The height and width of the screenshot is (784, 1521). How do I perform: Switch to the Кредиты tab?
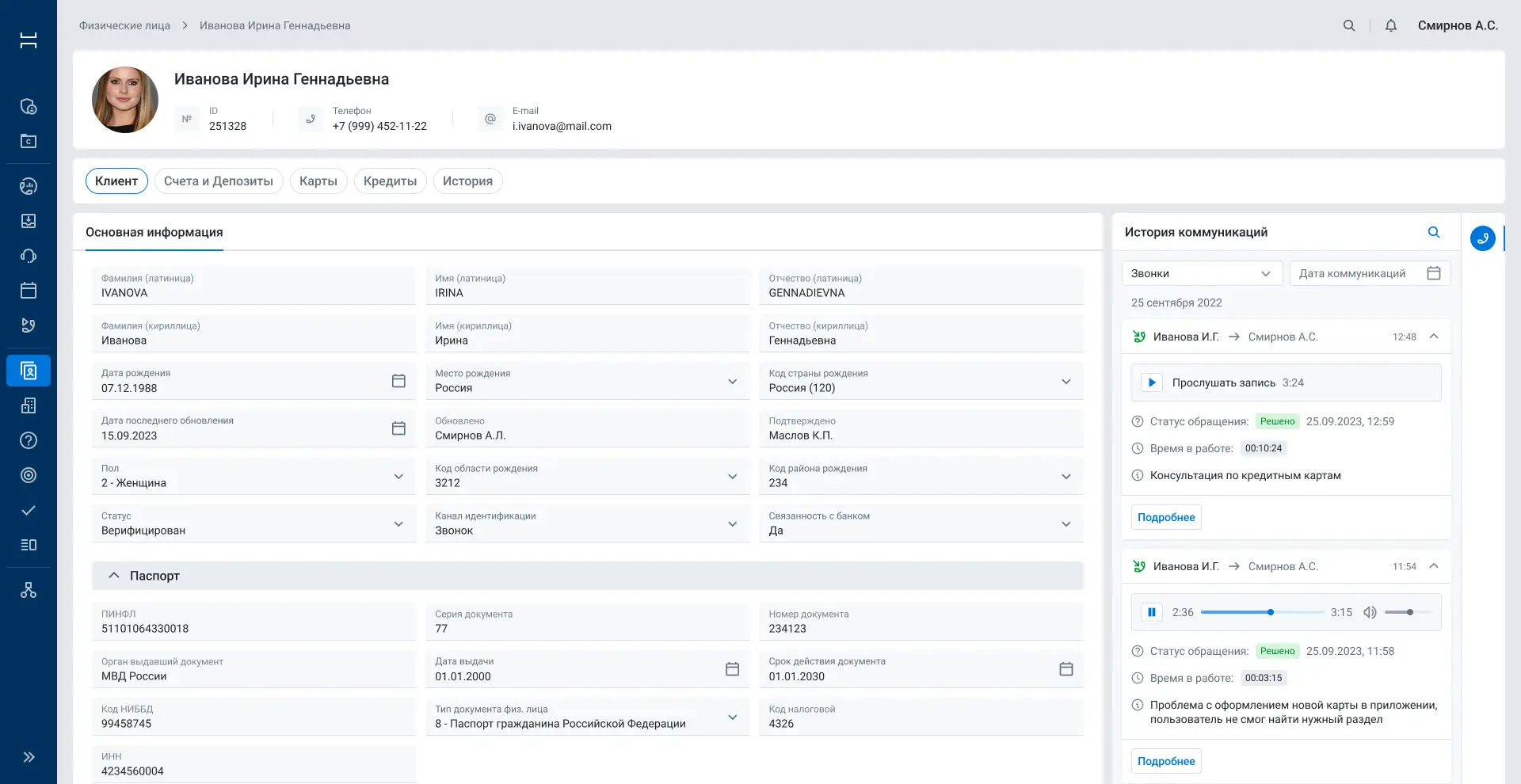[x=390, y=181]
